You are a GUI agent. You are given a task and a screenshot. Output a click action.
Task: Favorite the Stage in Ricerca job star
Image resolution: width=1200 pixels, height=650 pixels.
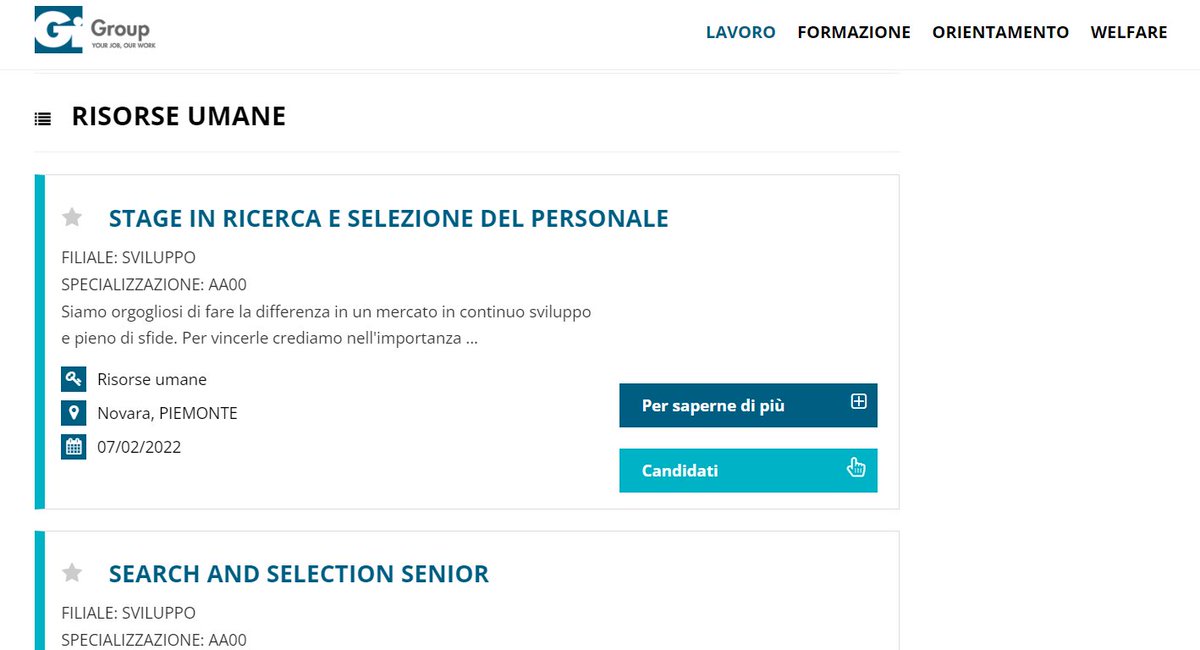tap(72, 217)
